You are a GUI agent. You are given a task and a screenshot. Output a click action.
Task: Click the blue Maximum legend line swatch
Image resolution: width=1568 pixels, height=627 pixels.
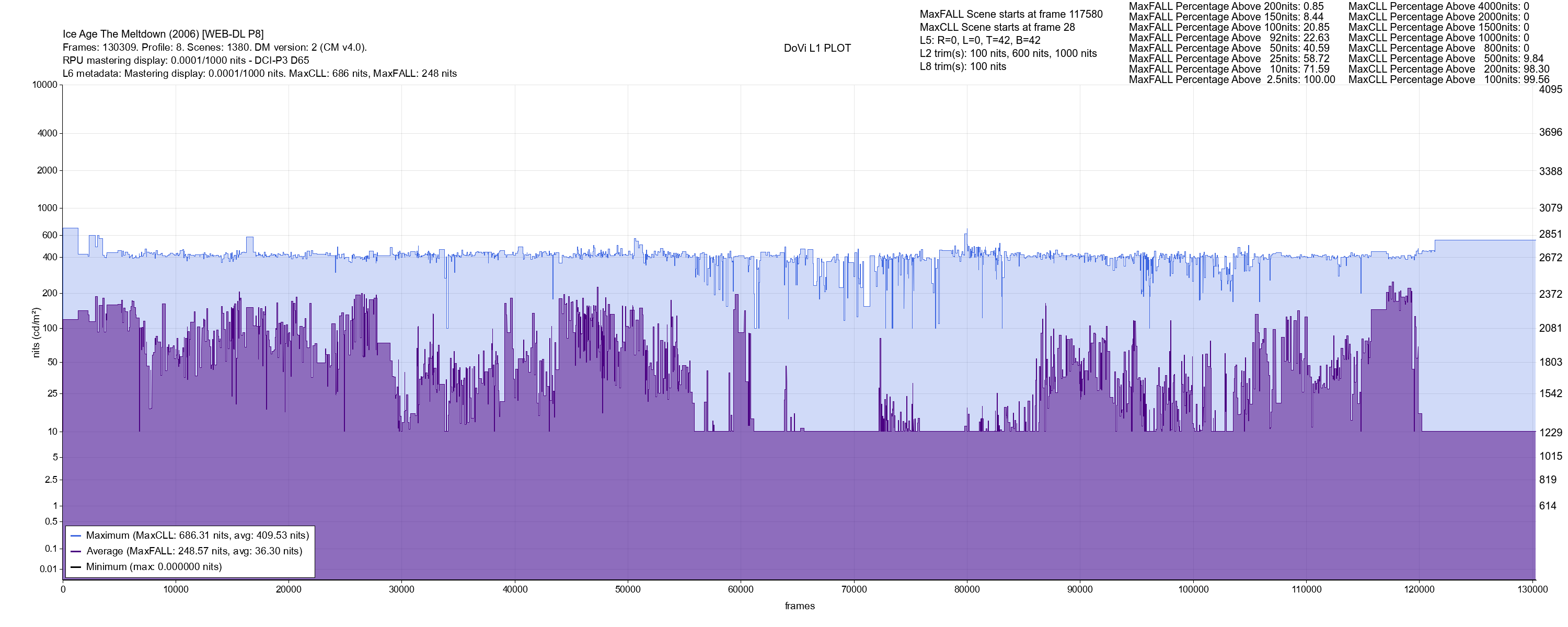[x=76, y=536]
